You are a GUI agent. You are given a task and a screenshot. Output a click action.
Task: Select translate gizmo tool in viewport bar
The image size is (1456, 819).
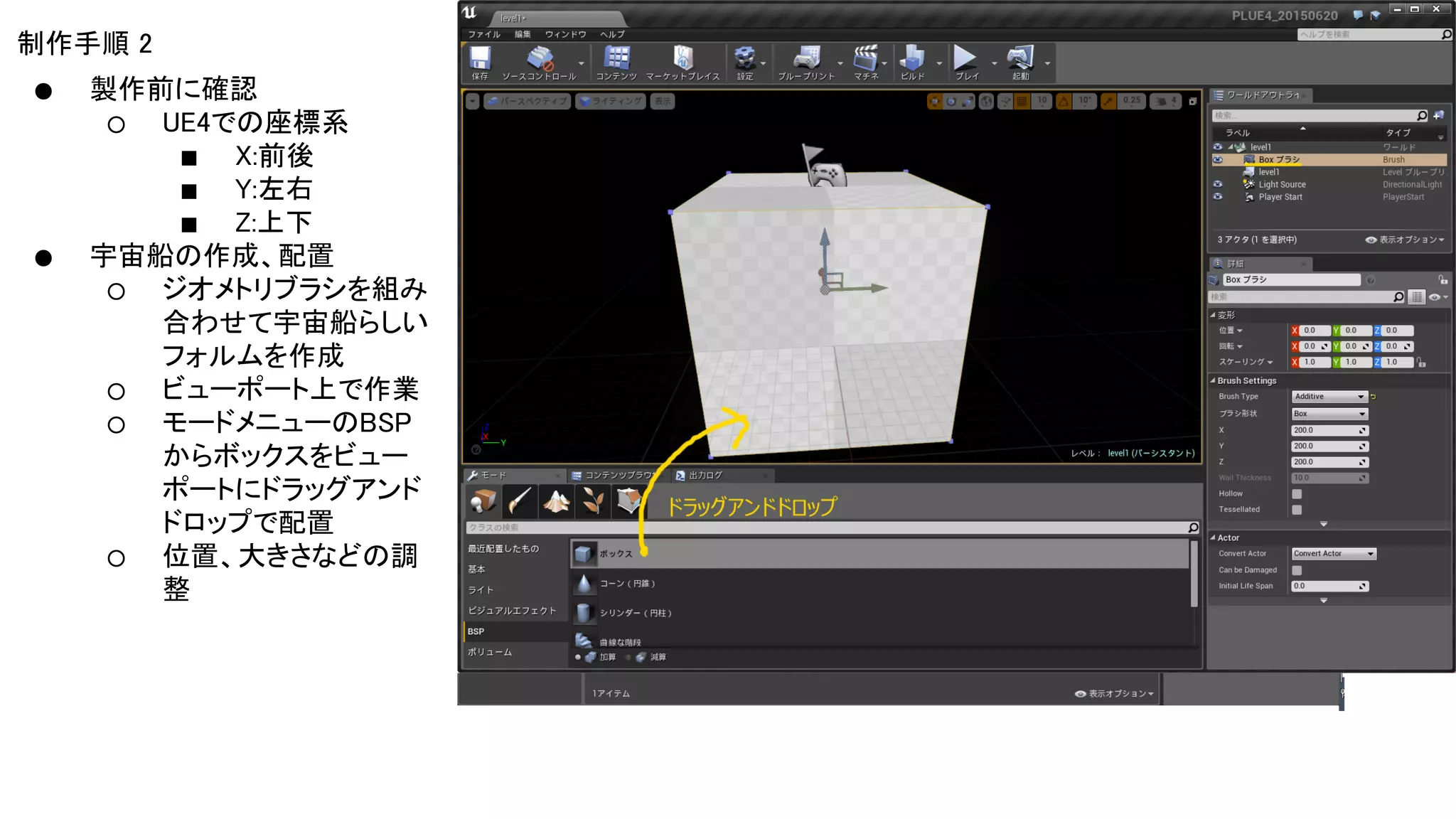coord(935,101)
